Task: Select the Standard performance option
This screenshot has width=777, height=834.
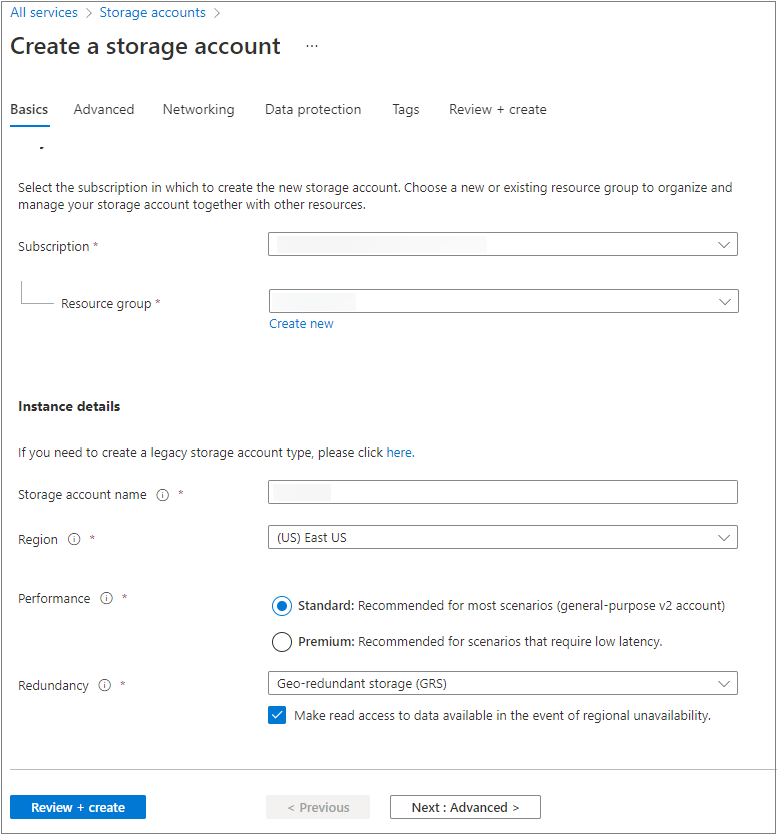Action: (282, 605)
